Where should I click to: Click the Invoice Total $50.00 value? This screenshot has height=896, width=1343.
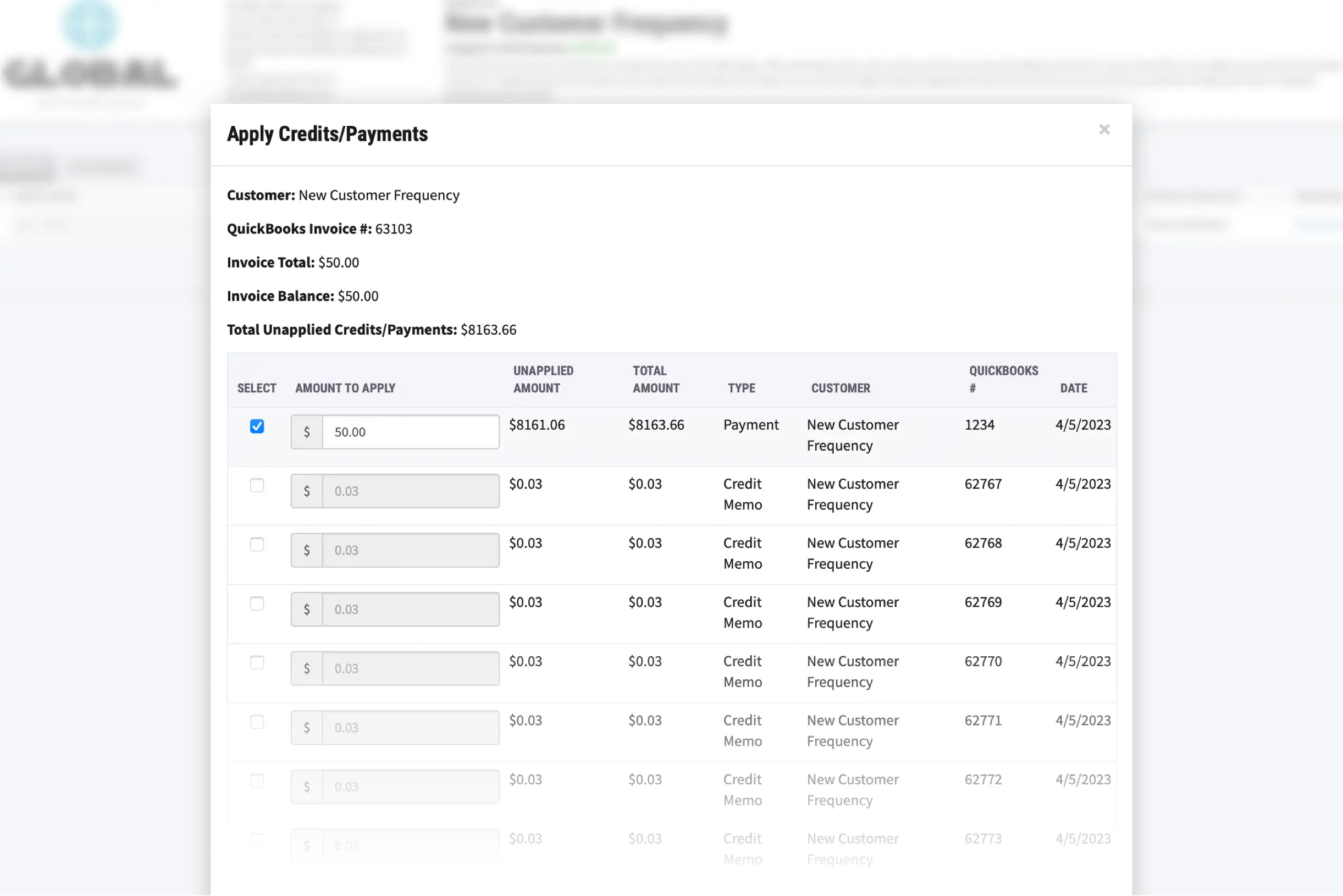338,262
